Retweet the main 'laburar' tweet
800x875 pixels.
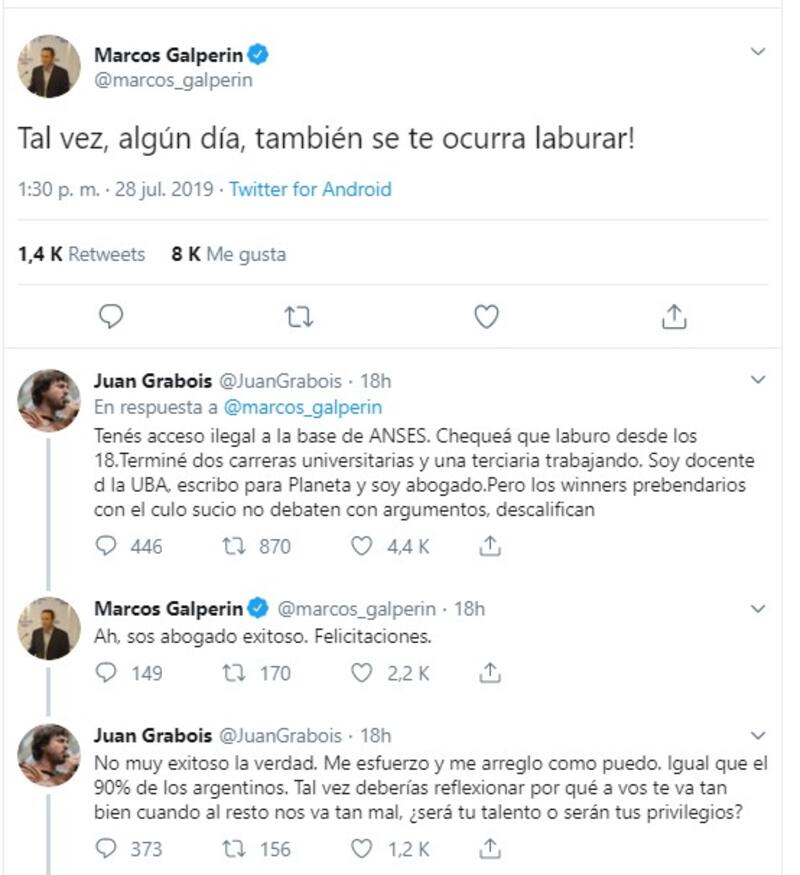click(298, 317)
